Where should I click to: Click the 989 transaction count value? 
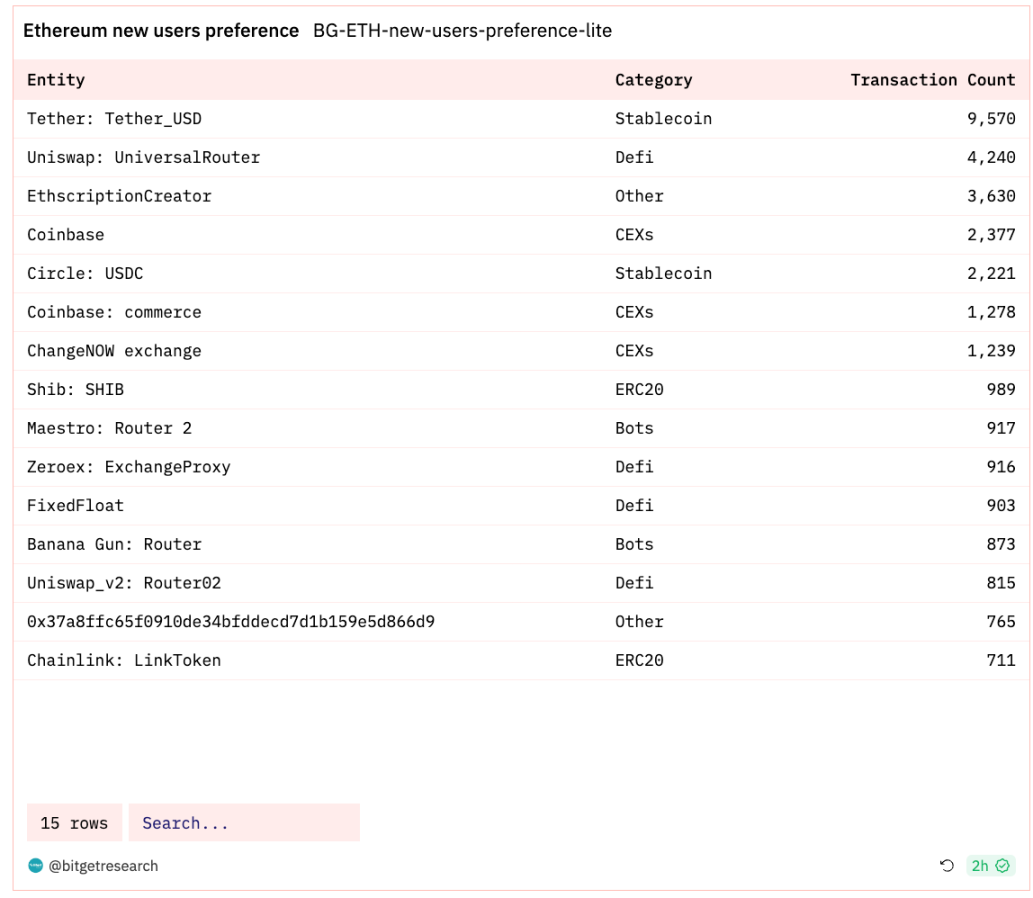coord(1001,389)
